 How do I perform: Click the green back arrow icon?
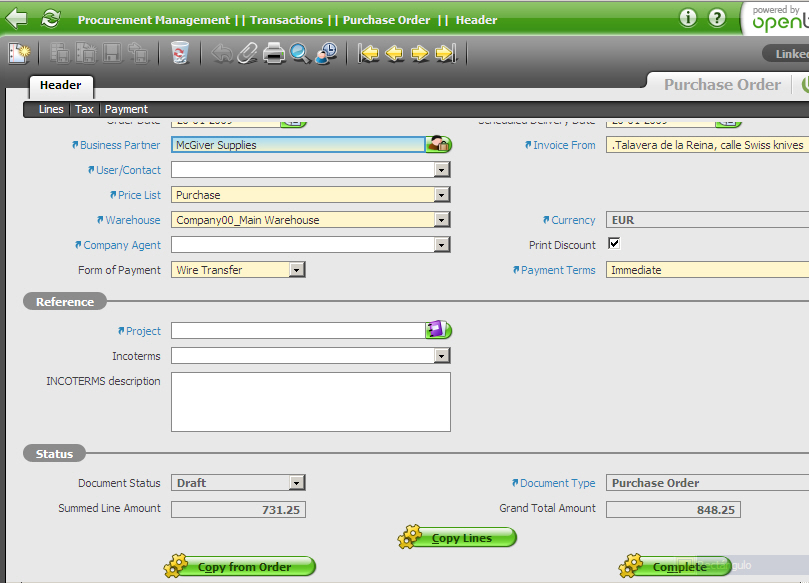point(17,18)
